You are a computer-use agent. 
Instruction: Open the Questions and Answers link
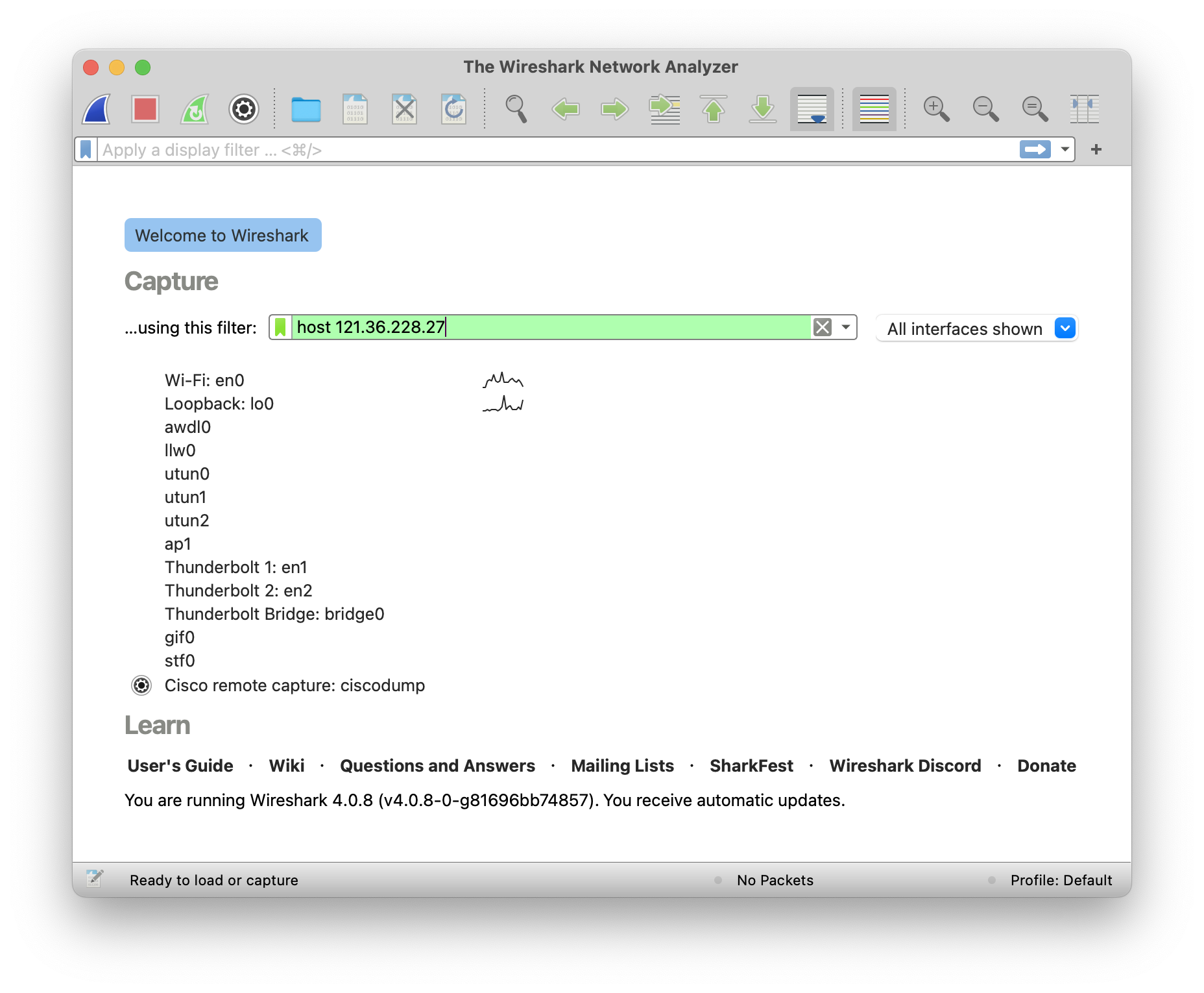pos(438,766)
